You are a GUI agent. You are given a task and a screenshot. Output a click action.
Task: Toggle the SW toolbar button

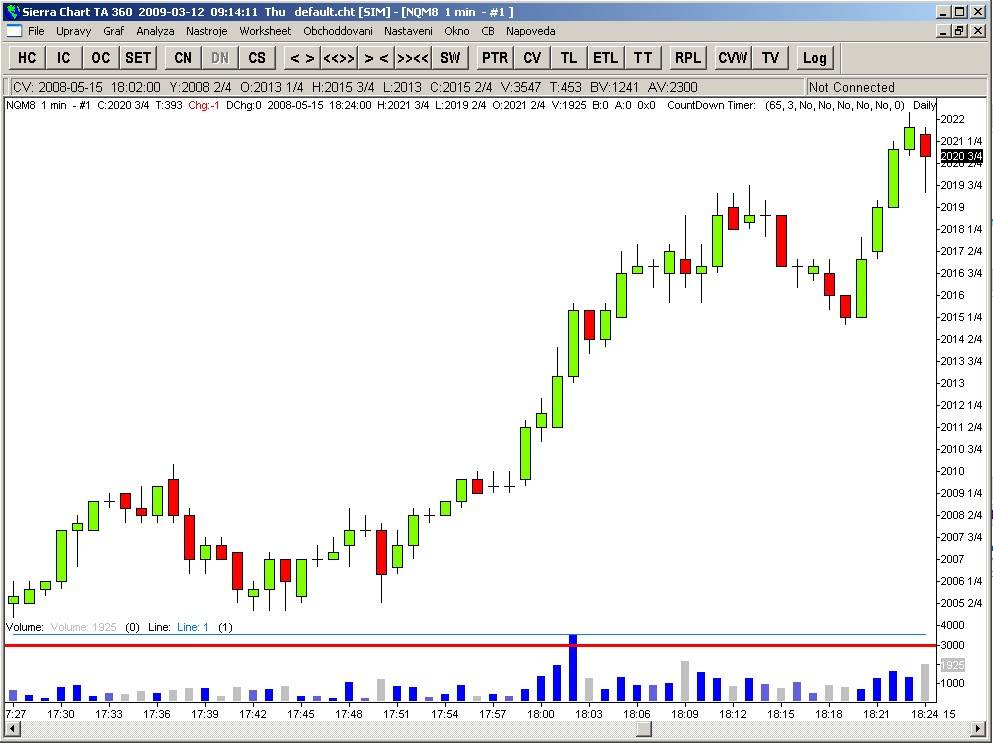[450, 58]
